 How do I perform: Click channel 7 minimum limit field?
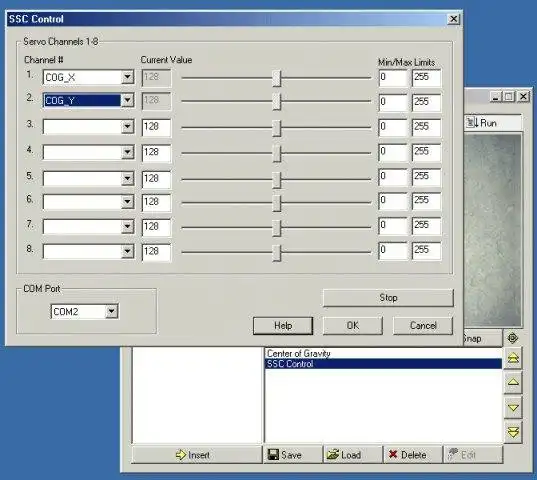pos(393,226)
